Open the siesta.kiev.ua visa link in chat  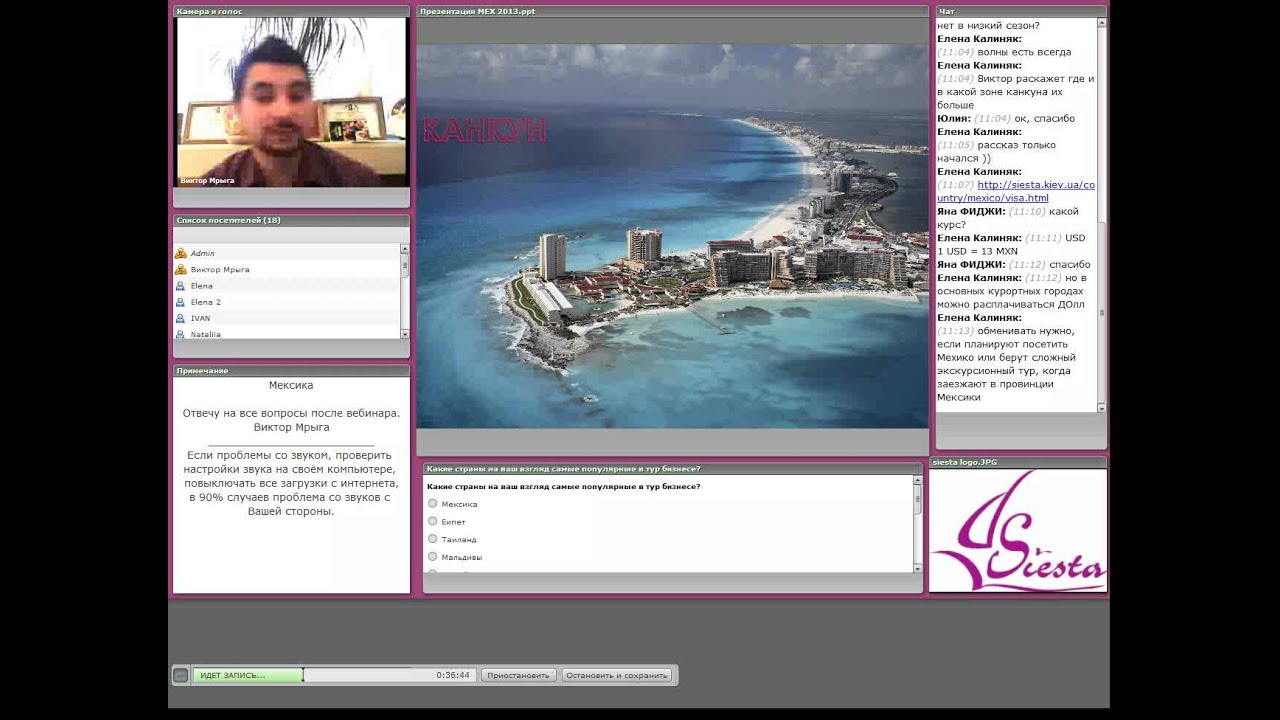(x=1015, y=191)
